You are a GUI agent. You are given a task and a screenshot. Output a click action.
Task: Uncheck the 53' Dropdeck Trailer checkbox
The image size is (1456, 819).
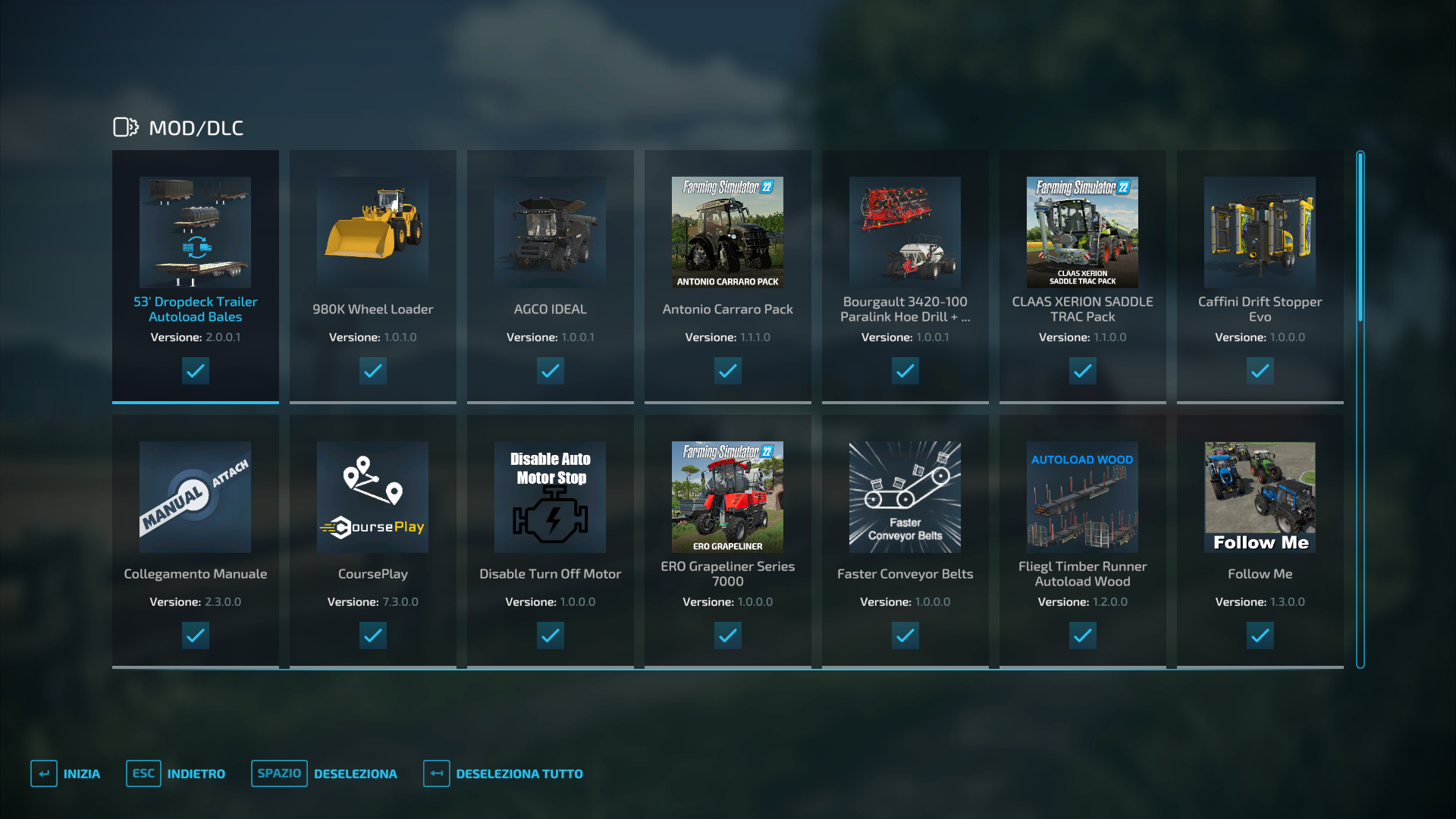(x=195, y=371)
